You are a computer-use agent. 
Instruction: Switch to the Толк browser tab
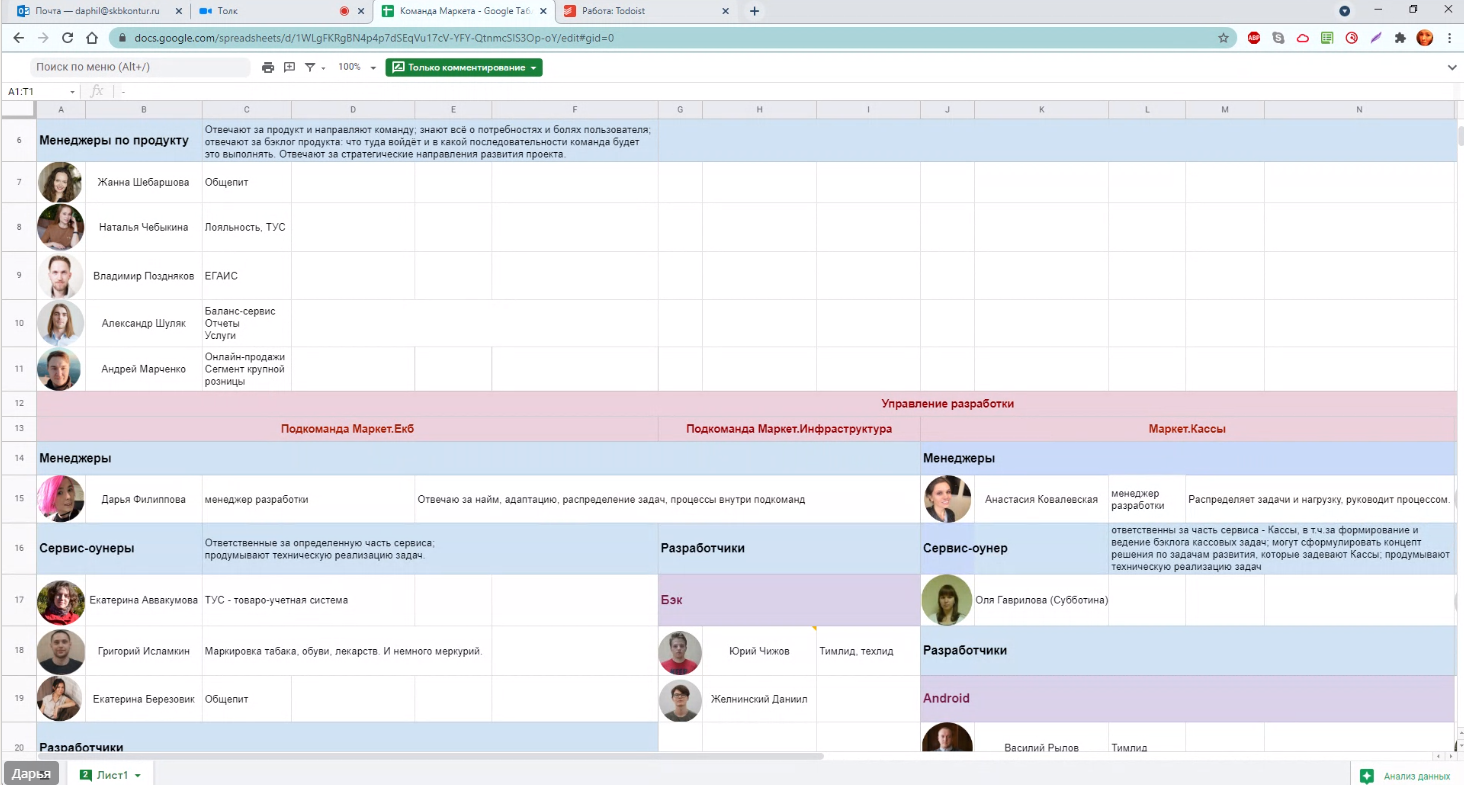(x=280, y=11)
